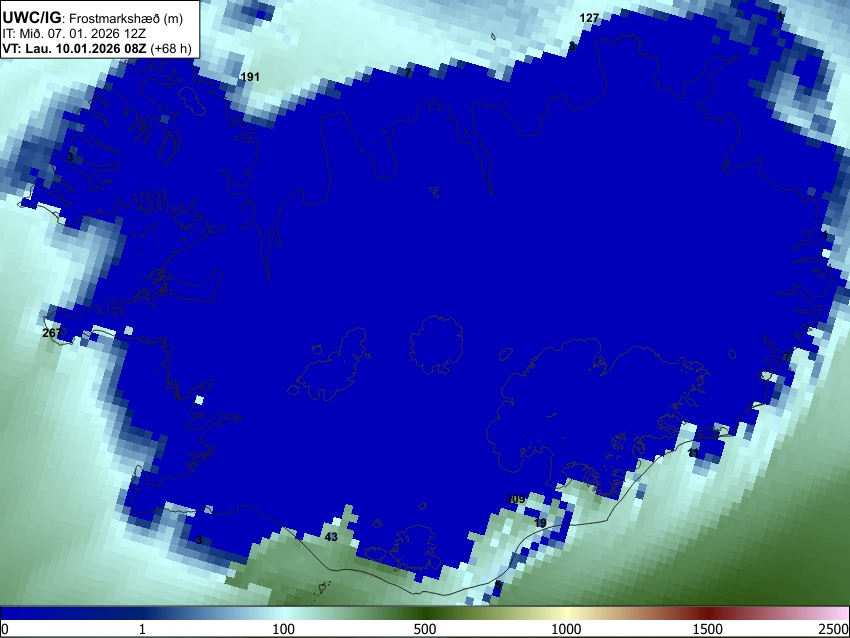Click the color scale label '1000'
This screenshot has width=850, height=638.
pyautogui.click(x=566, y=629)
